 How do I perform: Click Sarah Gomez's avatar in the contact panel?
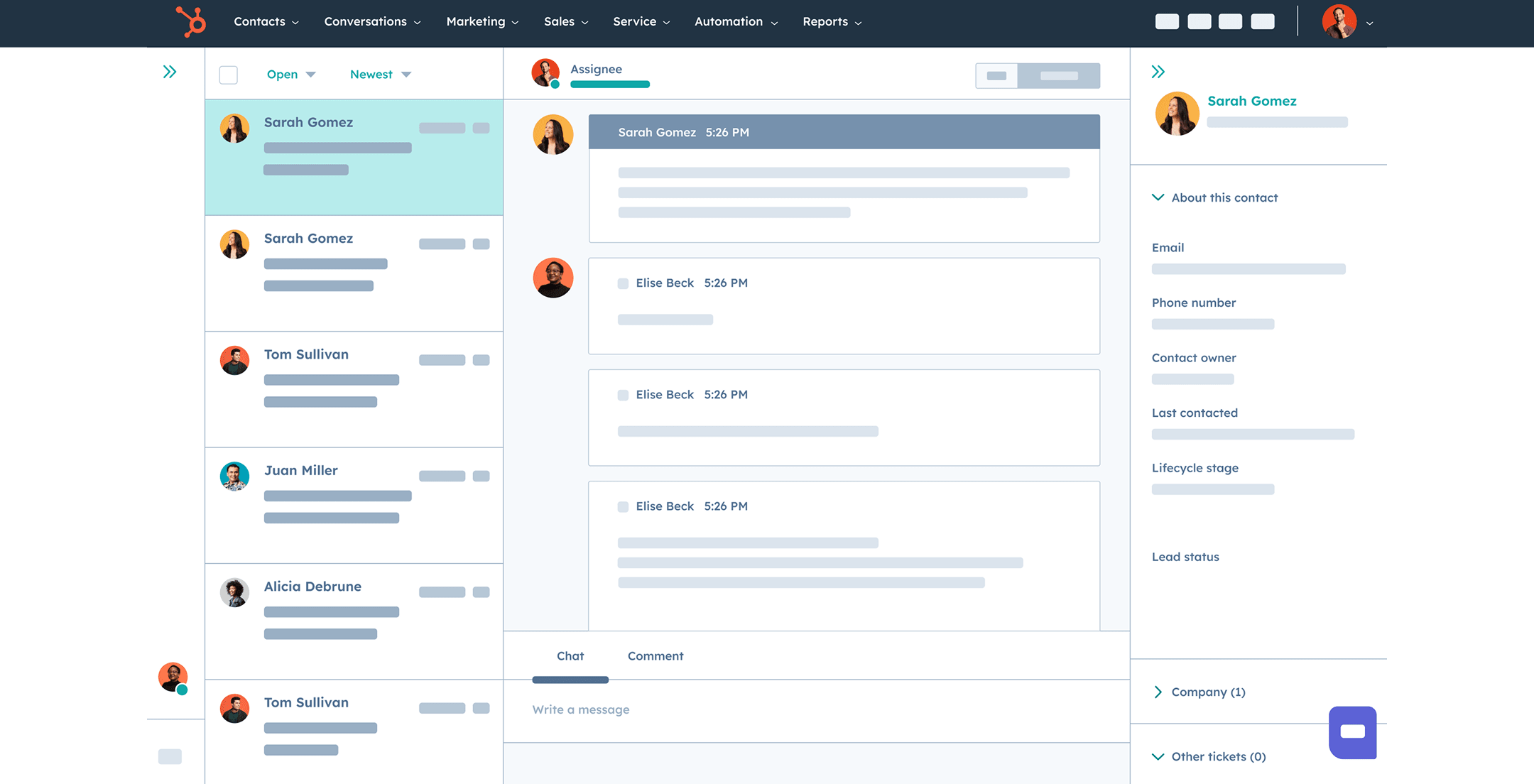tap(1177, 114)
